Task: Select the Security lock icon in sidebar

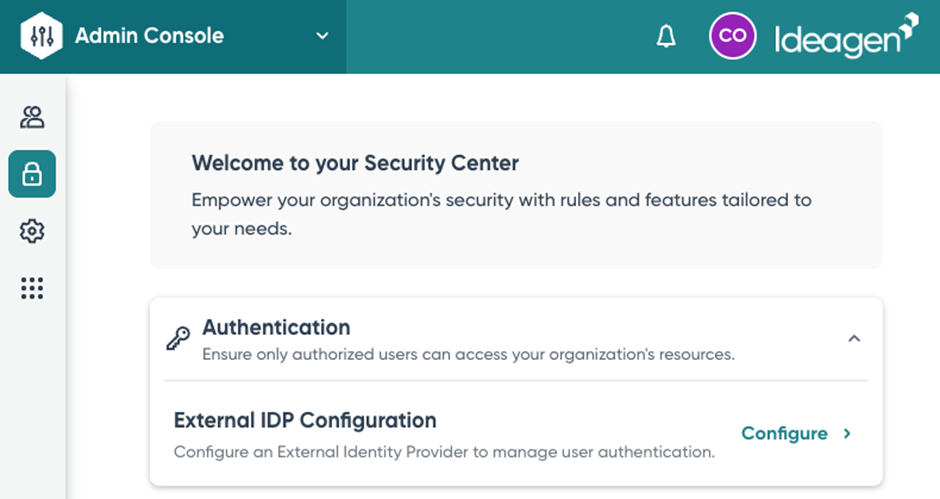Action: [x=32, y=174]
